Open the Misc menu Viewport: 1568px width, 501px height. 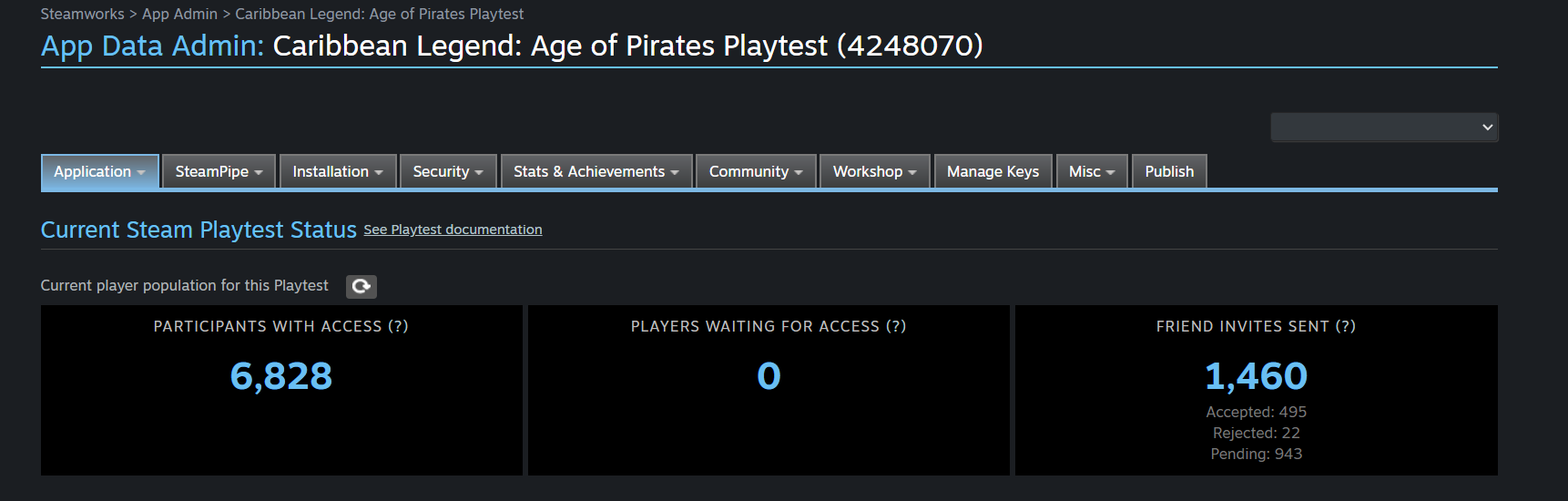(1092, 171)
